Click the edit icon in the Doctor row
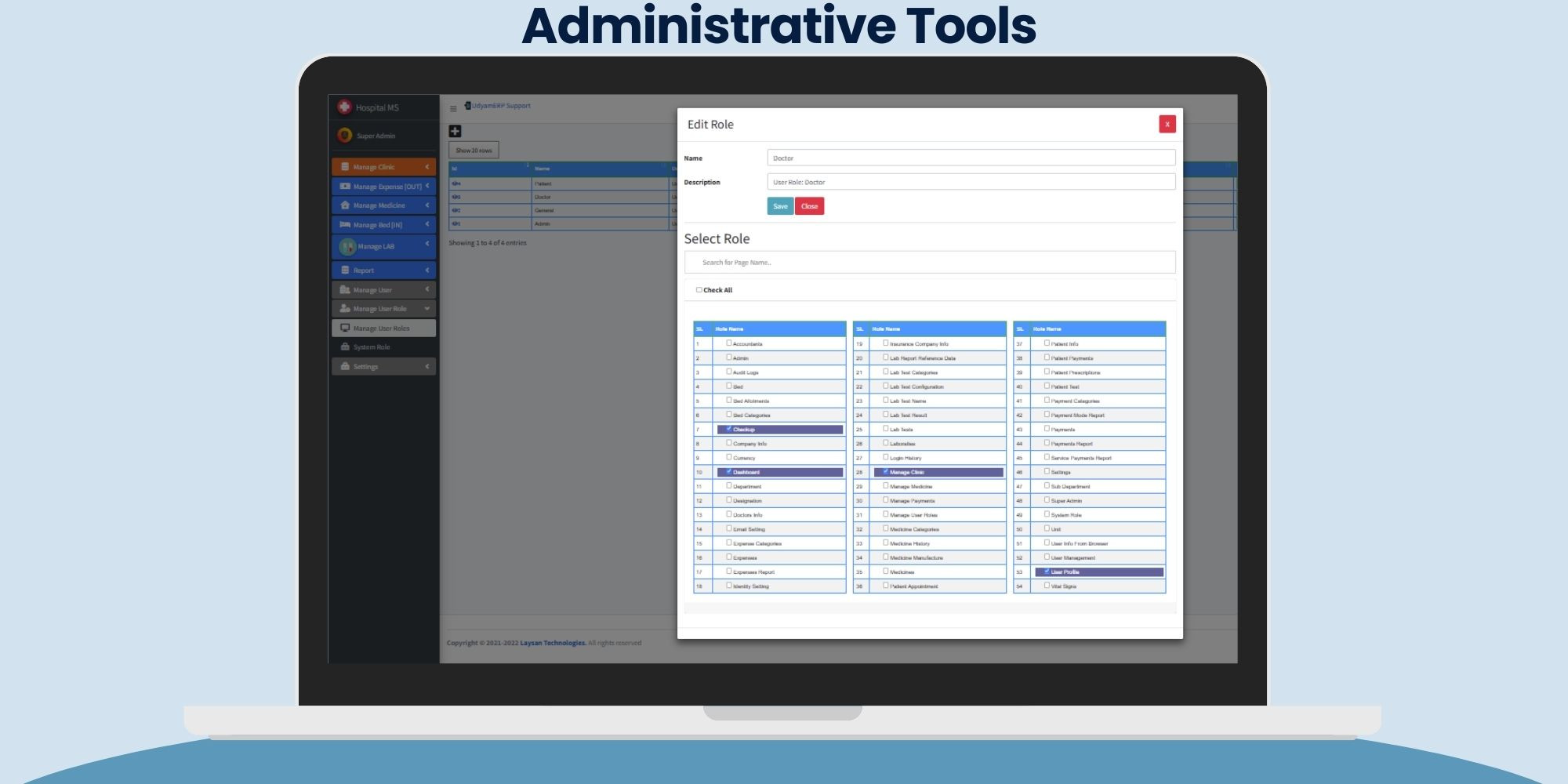 pyautogui.click(x=456, y=197)
